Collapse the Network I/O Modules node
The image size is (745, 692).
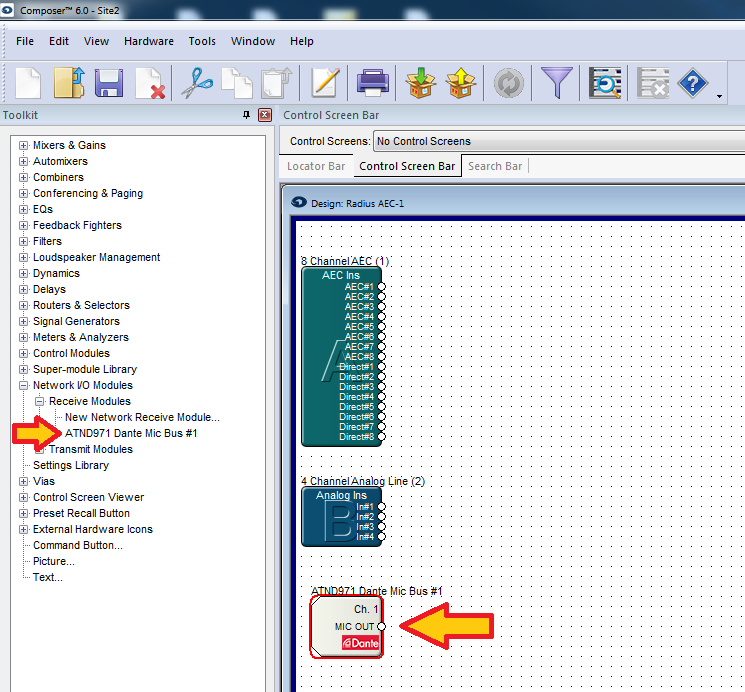23,385
